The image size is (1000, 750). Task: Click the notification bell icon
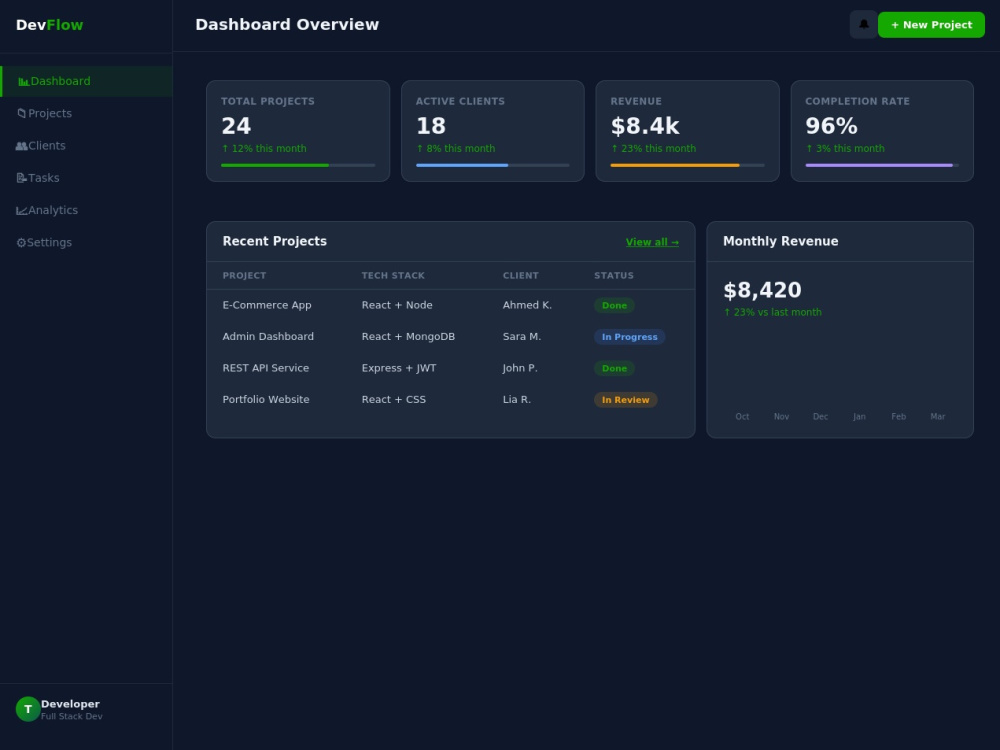tap(864, 25)
